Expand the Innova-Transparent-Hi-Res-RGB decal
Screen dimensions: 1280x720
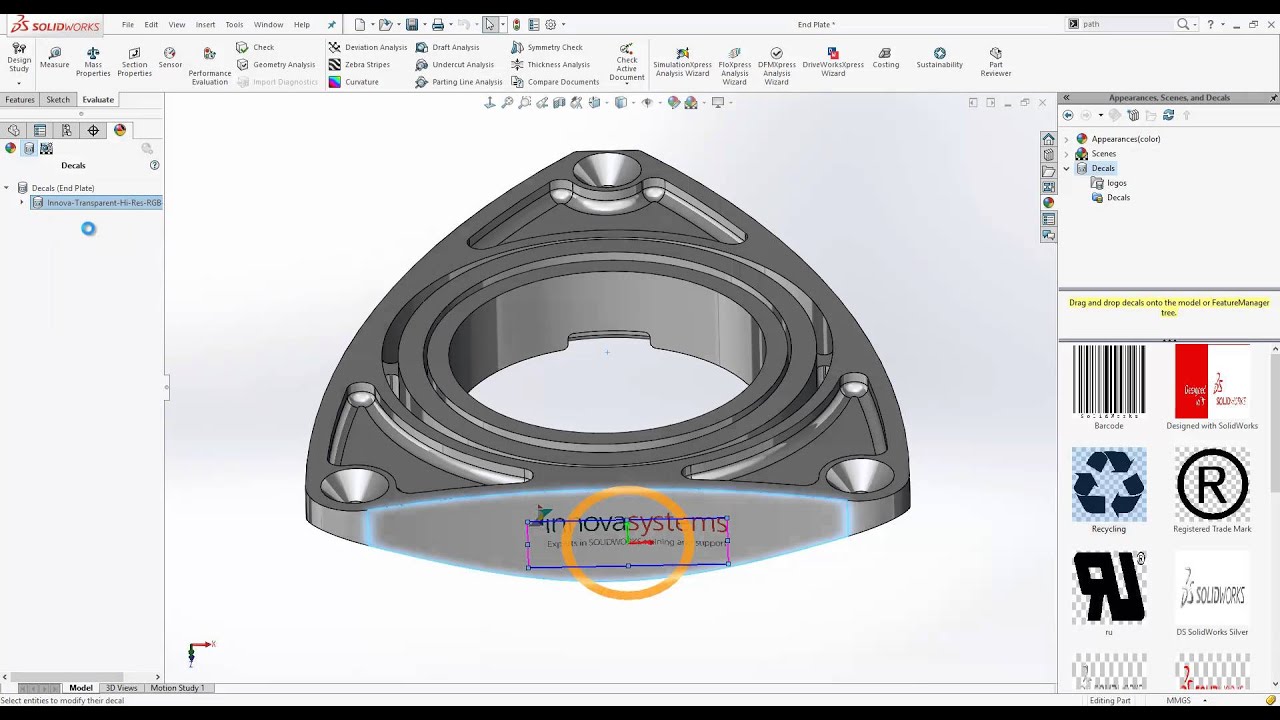(x=21, y=203)
